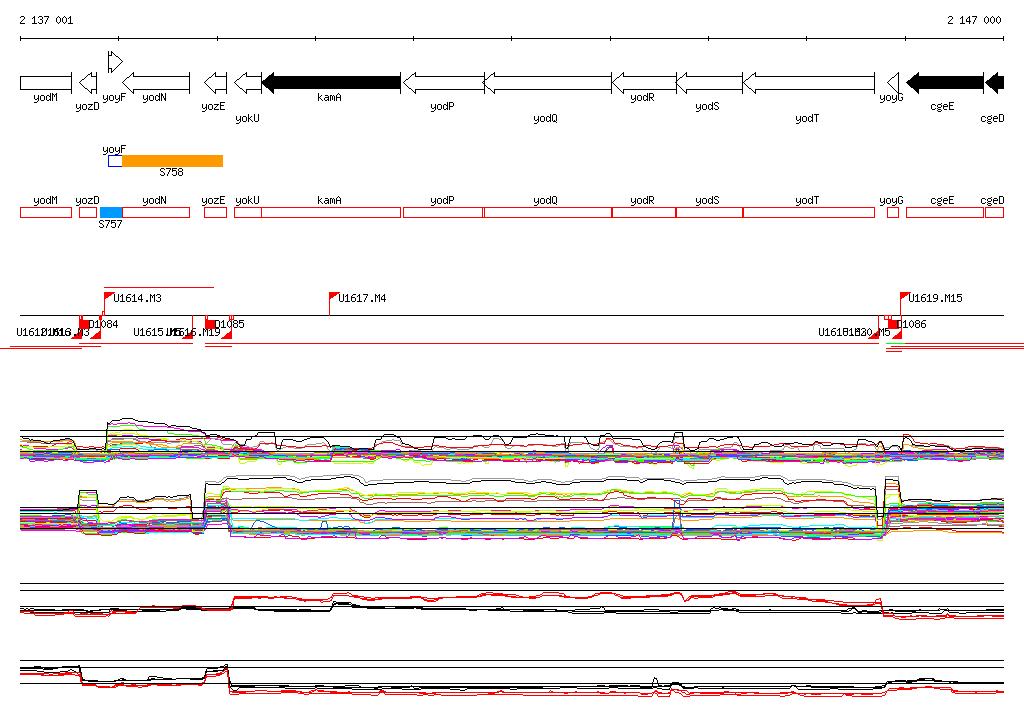This screenshot has width=1024, height=714.
Task: Select the black cgeE gene arrow
Action: 945,82
